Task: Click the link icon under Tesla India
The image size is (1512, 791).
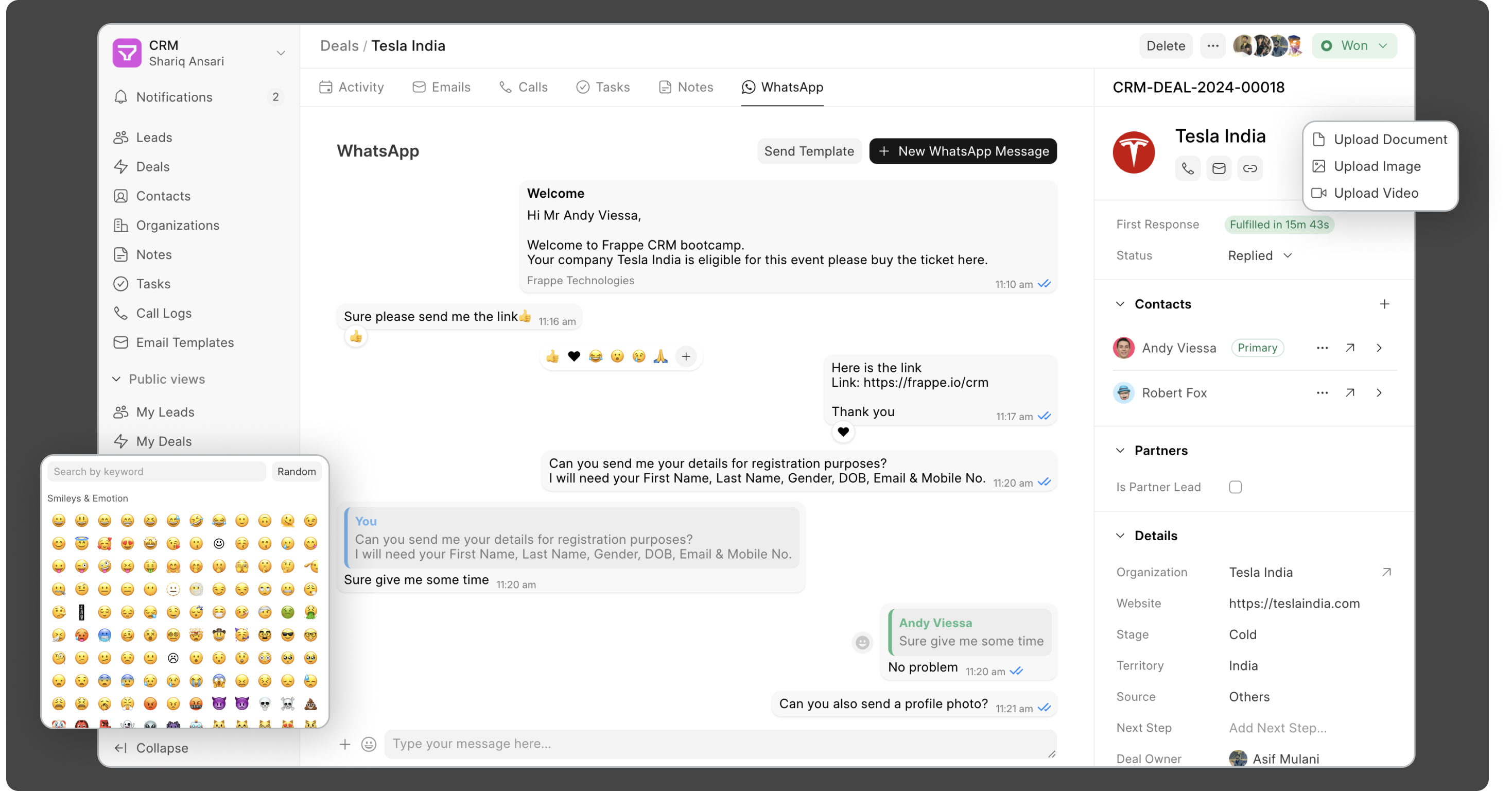Action: pos(1249,168)
